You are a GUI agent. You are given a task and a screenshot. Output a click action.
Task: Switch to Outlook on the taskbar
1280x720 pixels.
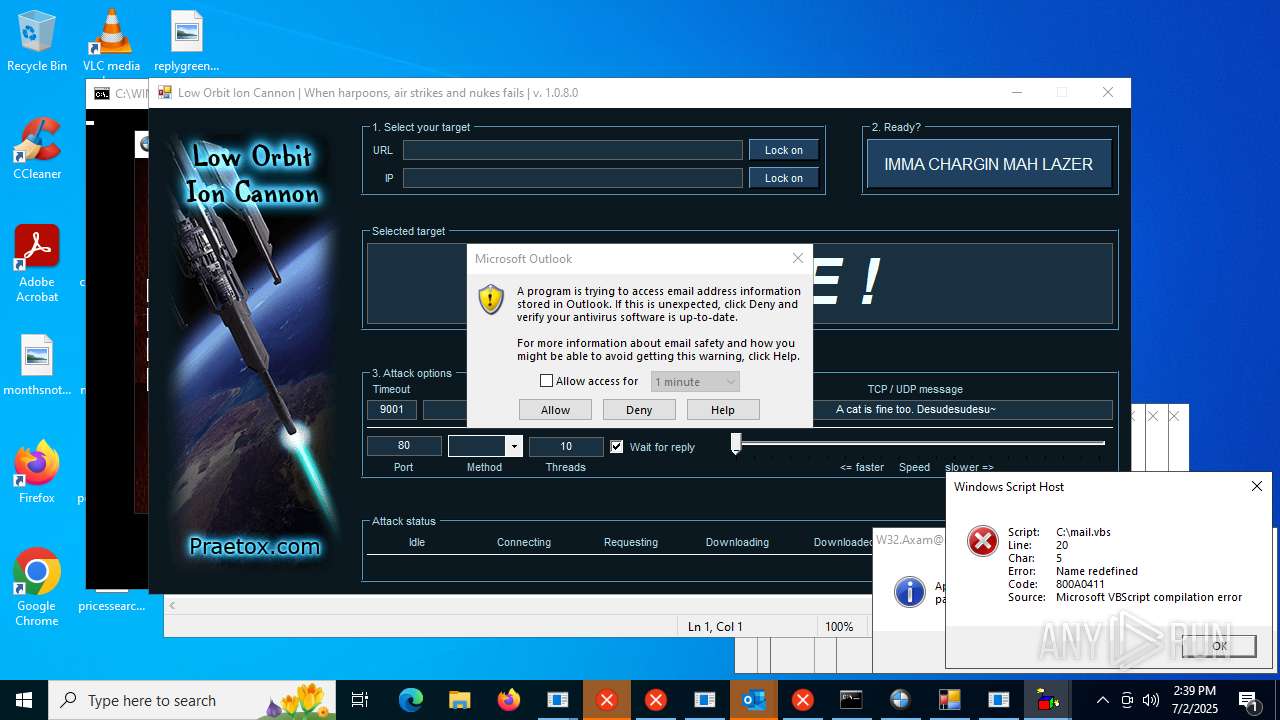(754, 700)
